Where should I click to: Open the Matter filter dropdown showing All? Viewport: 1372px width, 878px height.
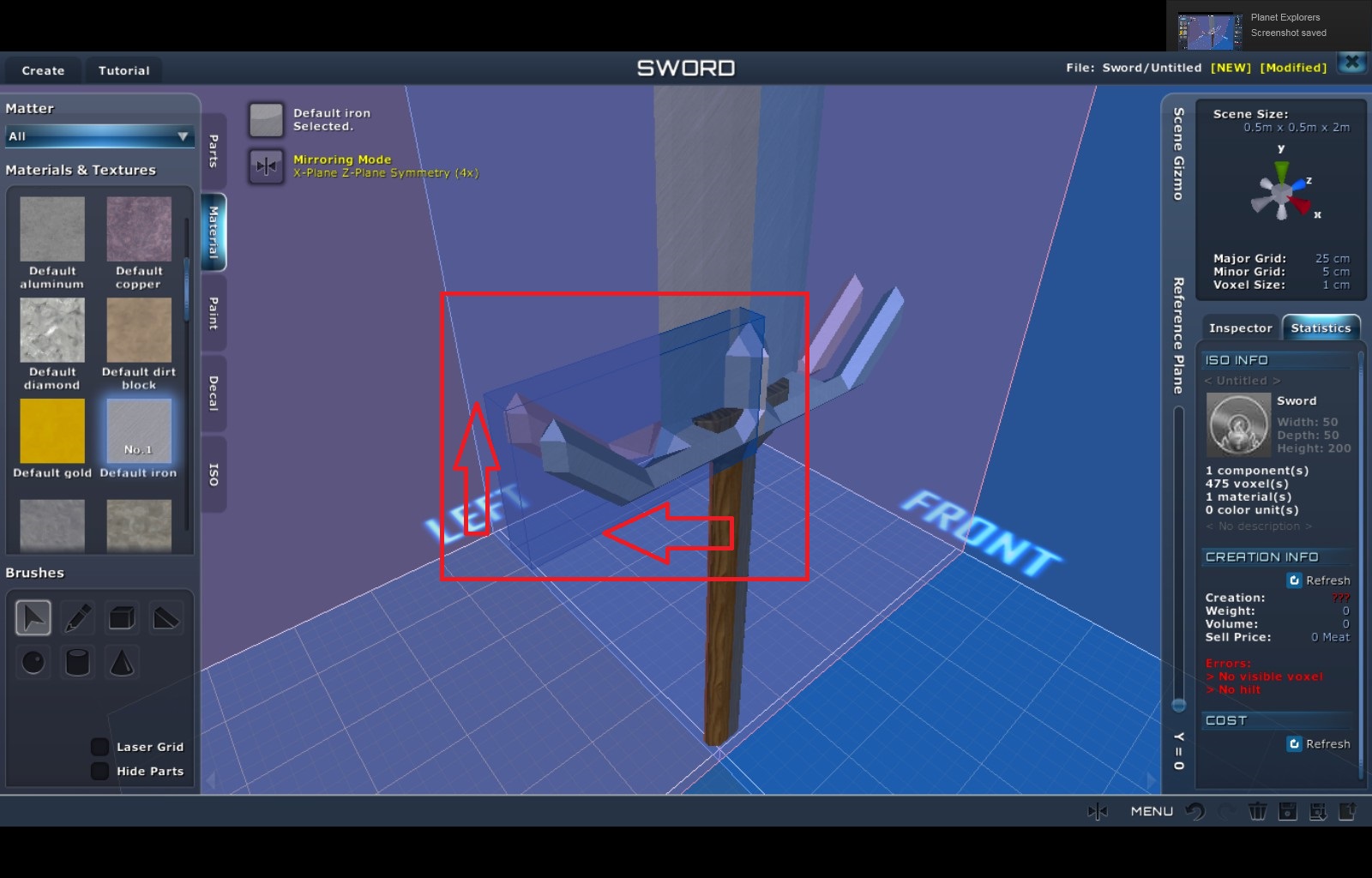(x=99, y=136)
